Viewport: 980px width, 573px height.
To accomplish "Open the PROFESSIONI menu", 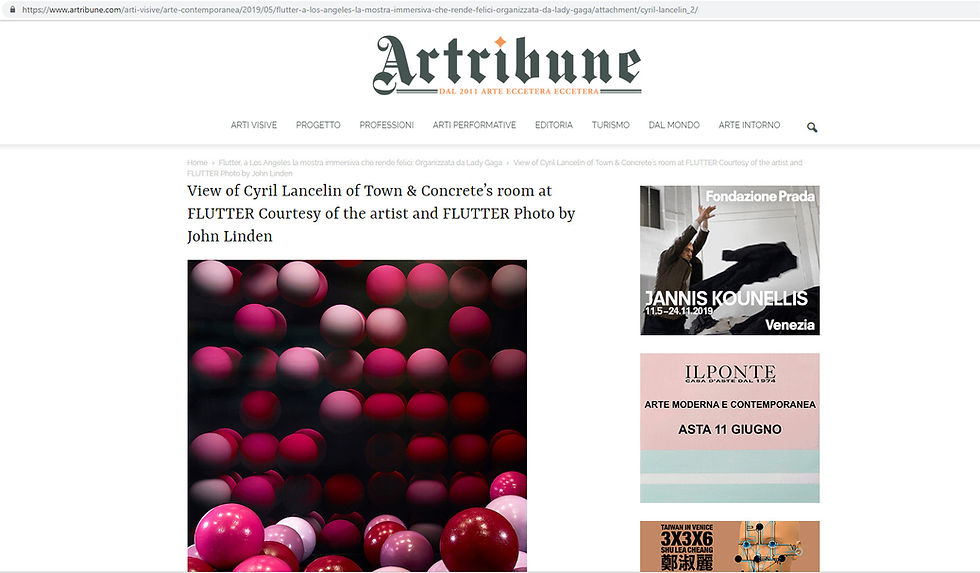I will point(386,125).
